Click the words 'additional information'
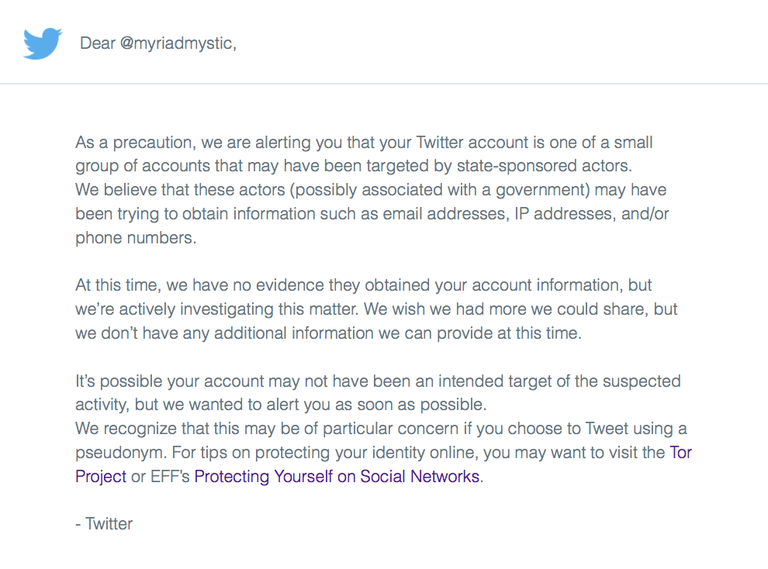 pos(294,333)
